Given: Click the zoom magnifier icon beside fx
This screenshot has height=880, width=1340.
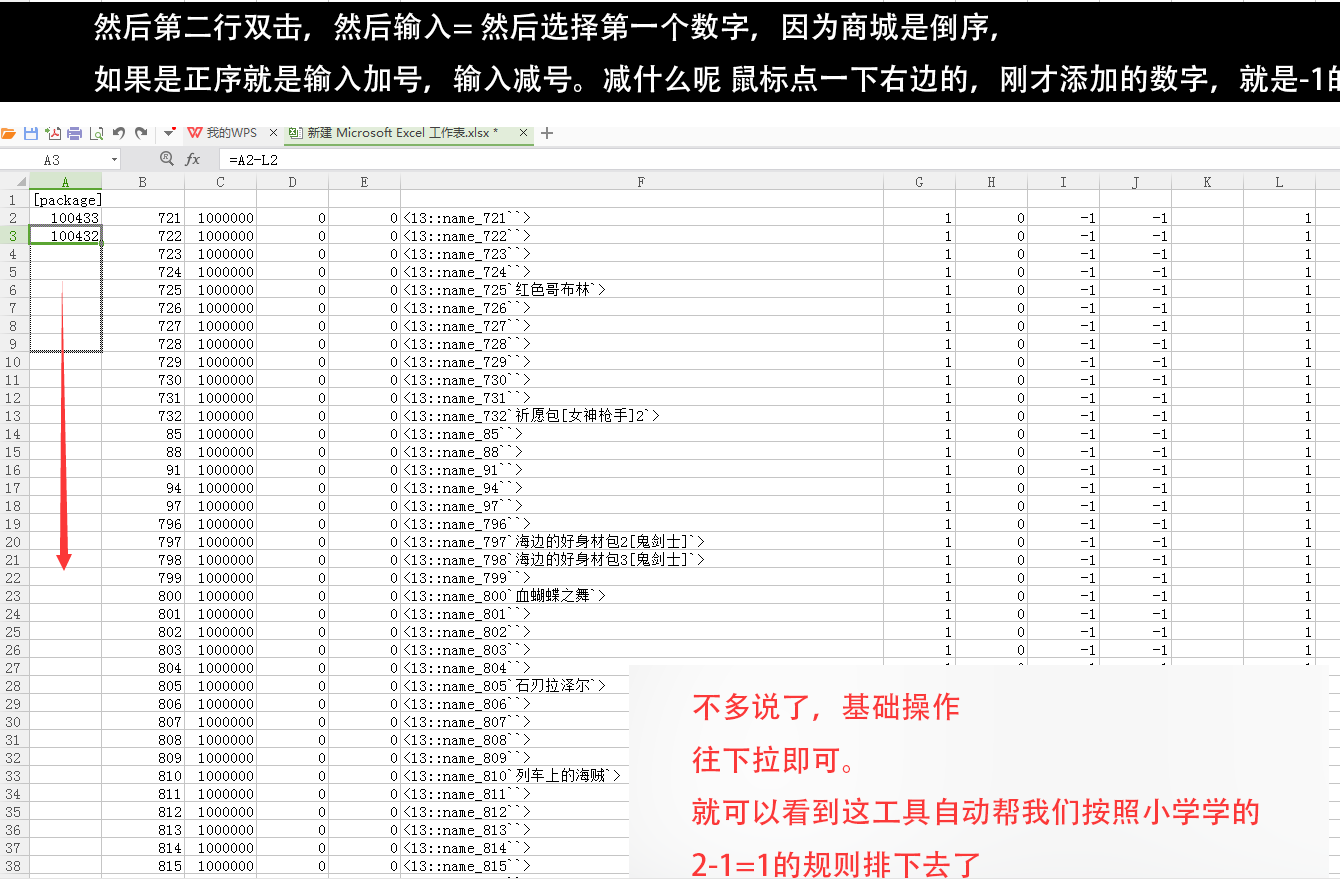Looking at the screenshot, I should click(167, 159).
